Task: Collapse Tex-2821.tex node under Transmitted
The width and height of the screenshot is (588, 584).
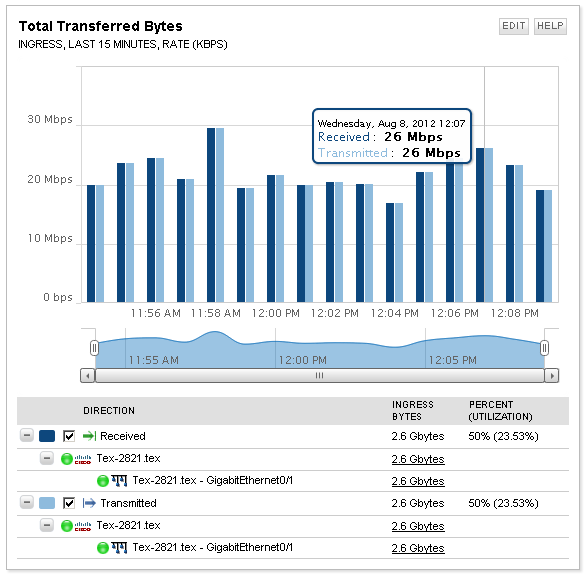Action: pyautogui.click(x=46, y=525)
